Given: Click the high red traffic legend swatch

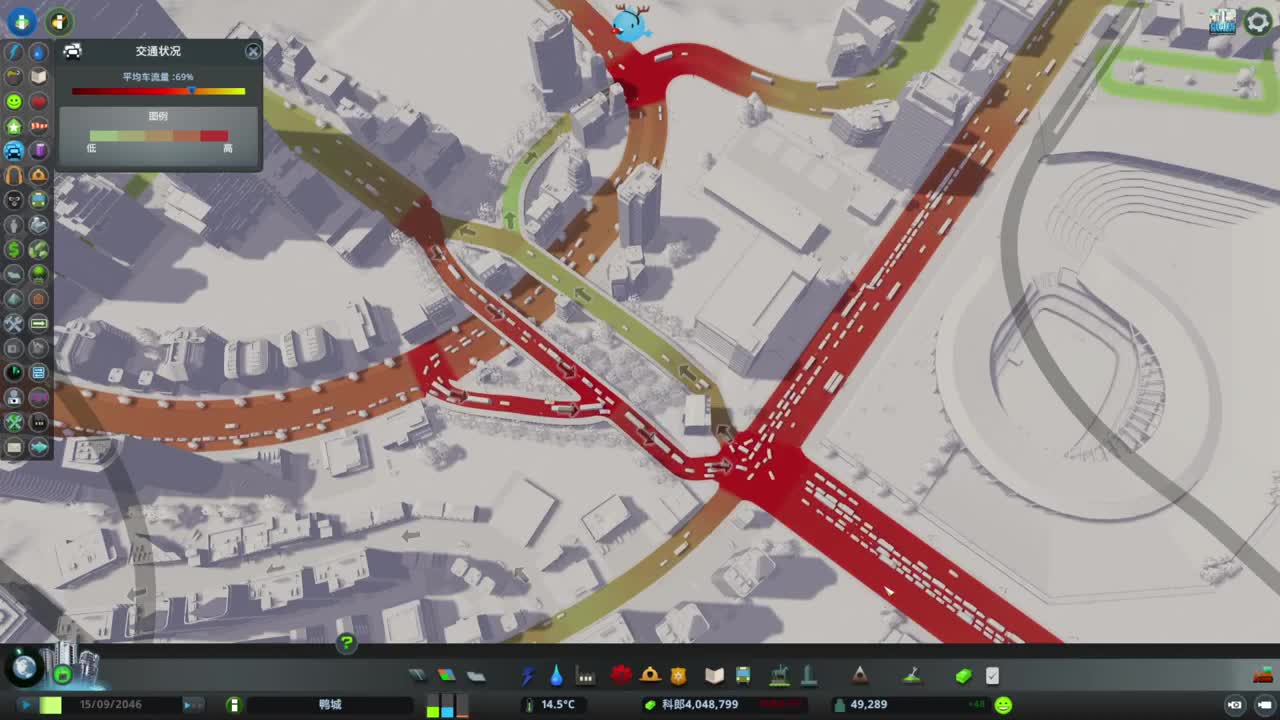Looking at the screenshot, I should 214,136.
